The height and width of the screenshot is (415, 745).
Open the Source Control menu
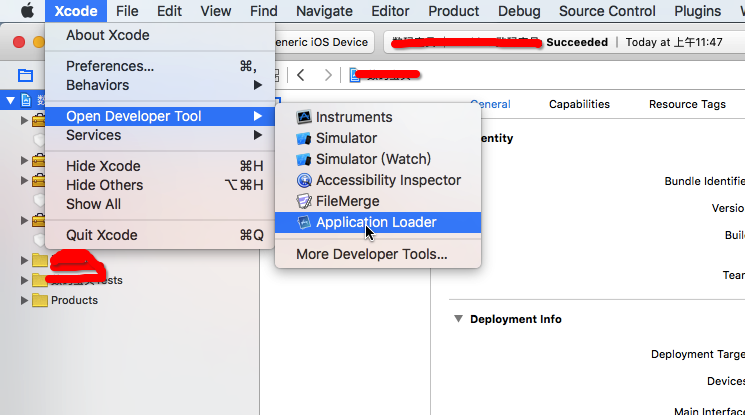(607, 11)
